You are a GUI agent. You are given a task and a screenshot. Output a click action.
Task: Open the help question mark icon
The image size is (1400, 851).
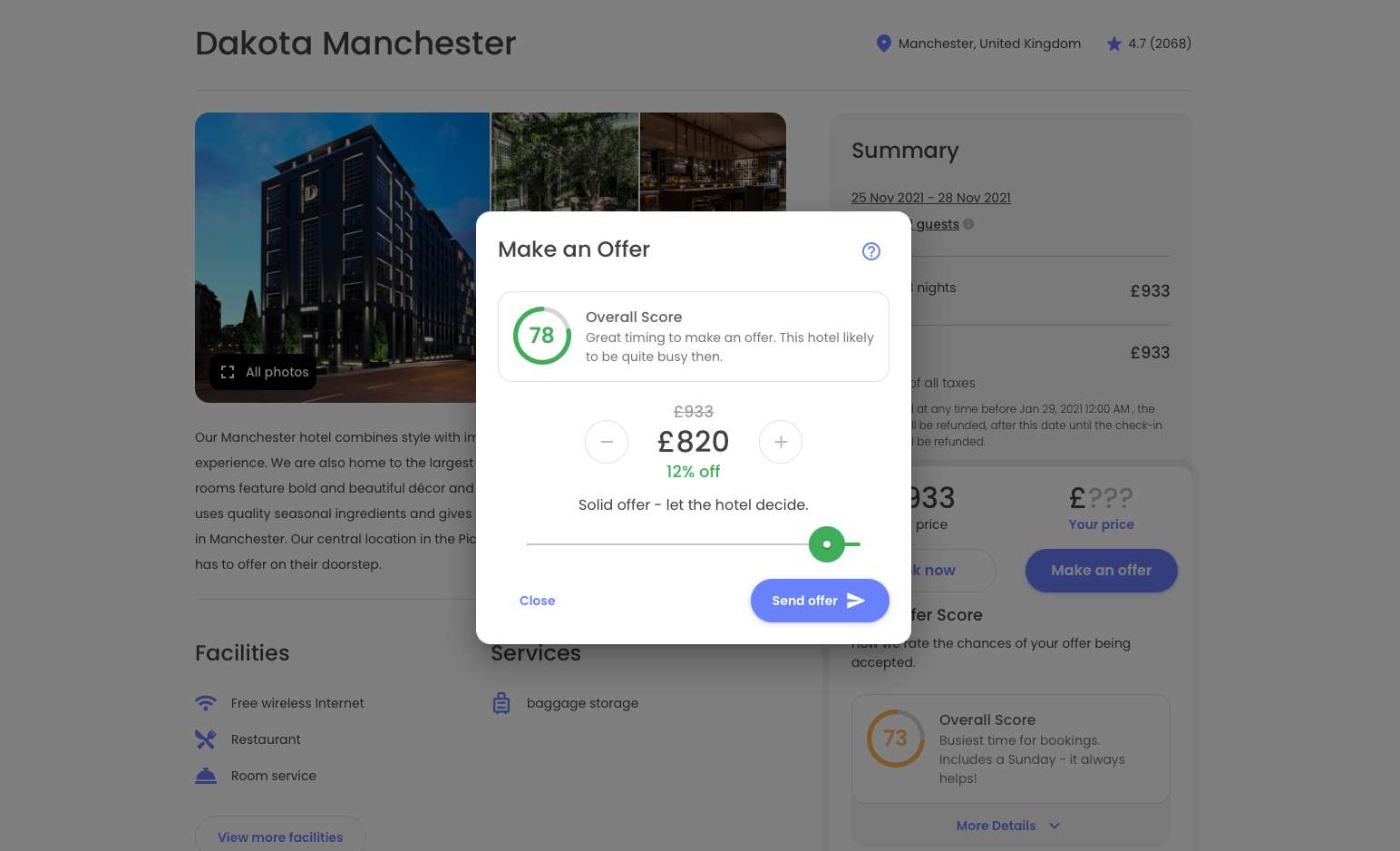870,251
